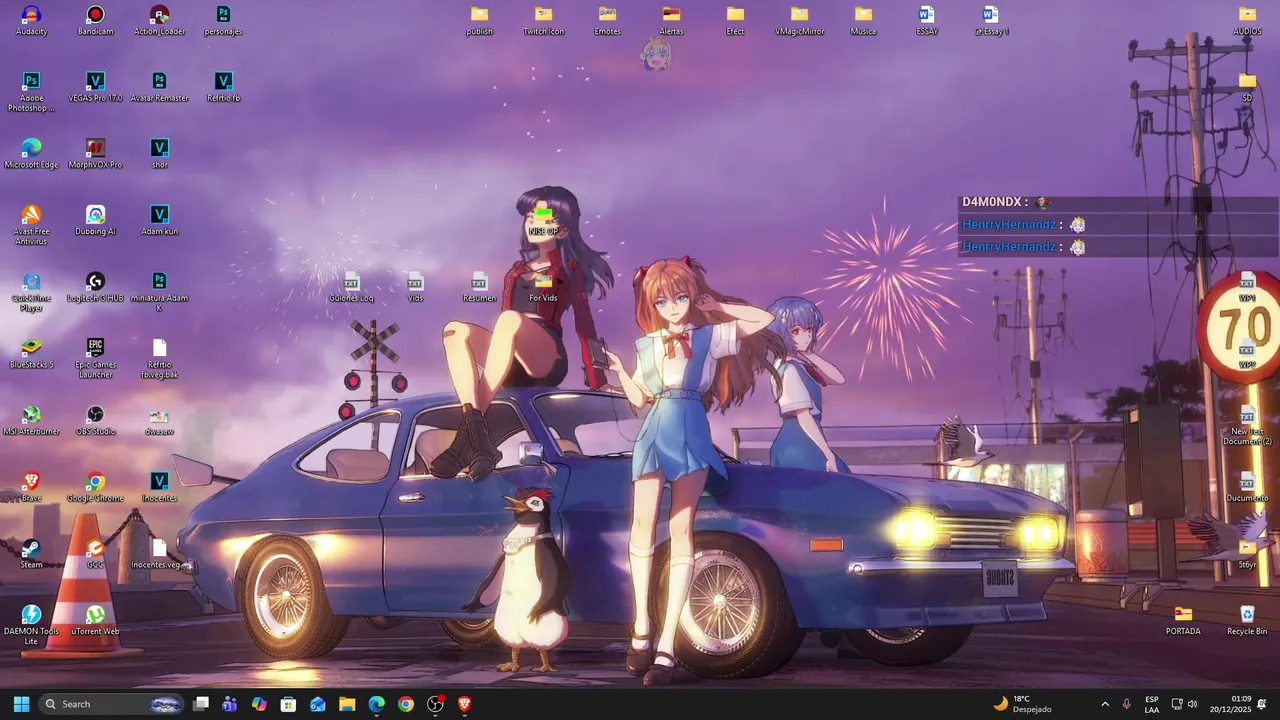Open the Alertas folder
This screenshot has height=720, width=1280.
pos(671,21)
